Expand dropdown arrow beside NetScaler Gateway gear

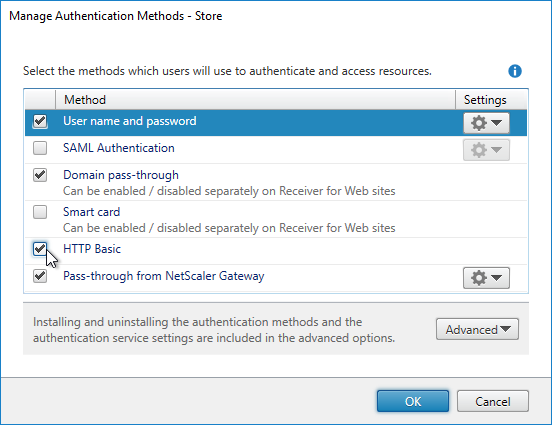click(496, 278)
